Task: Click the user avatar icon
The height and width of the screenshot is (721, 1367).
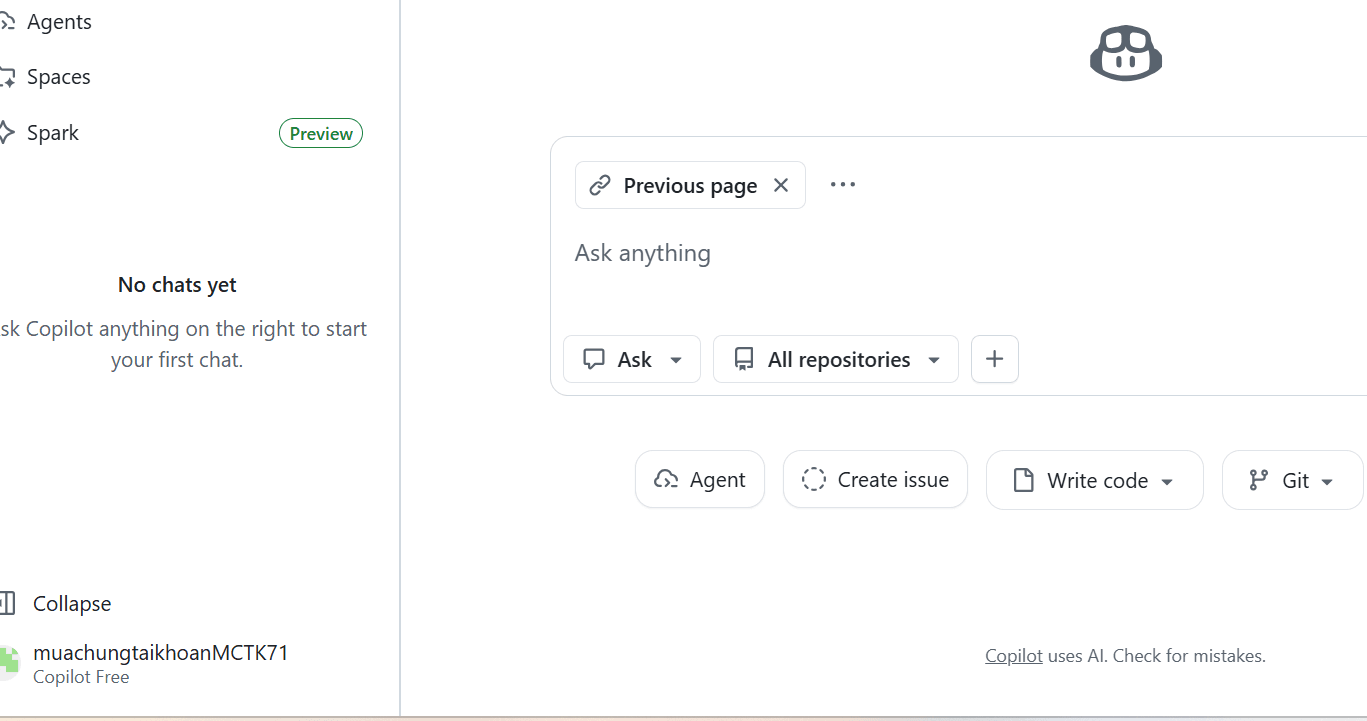Action: [8, 664]
